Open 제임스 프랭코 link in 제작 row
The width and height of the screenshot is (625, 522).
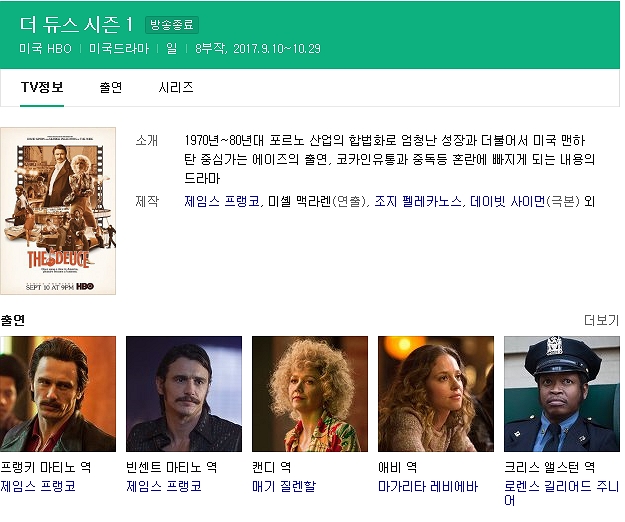(222, 201)
